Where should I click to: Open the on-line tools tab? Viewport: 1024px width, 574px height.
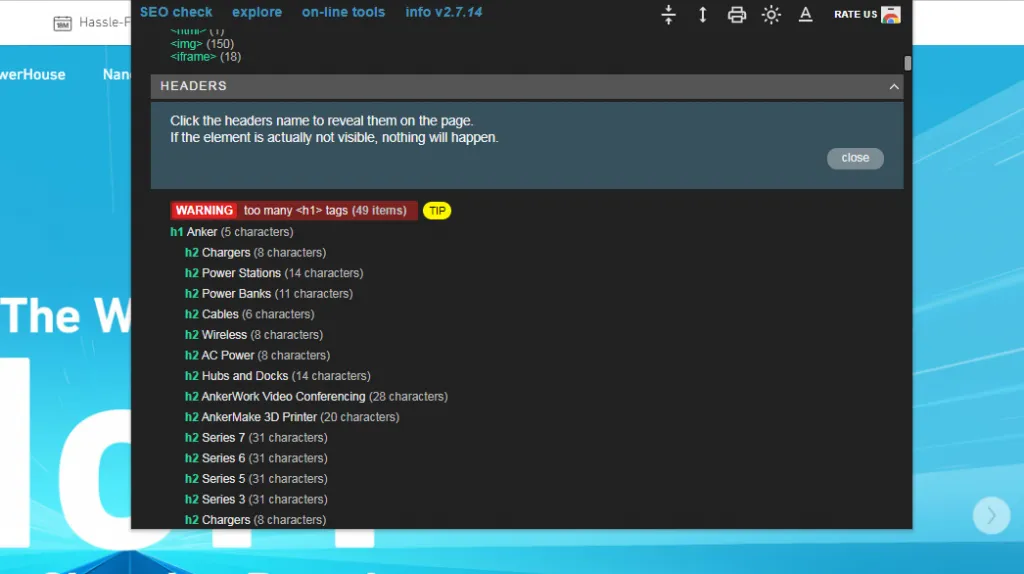[x=343, y=12]
